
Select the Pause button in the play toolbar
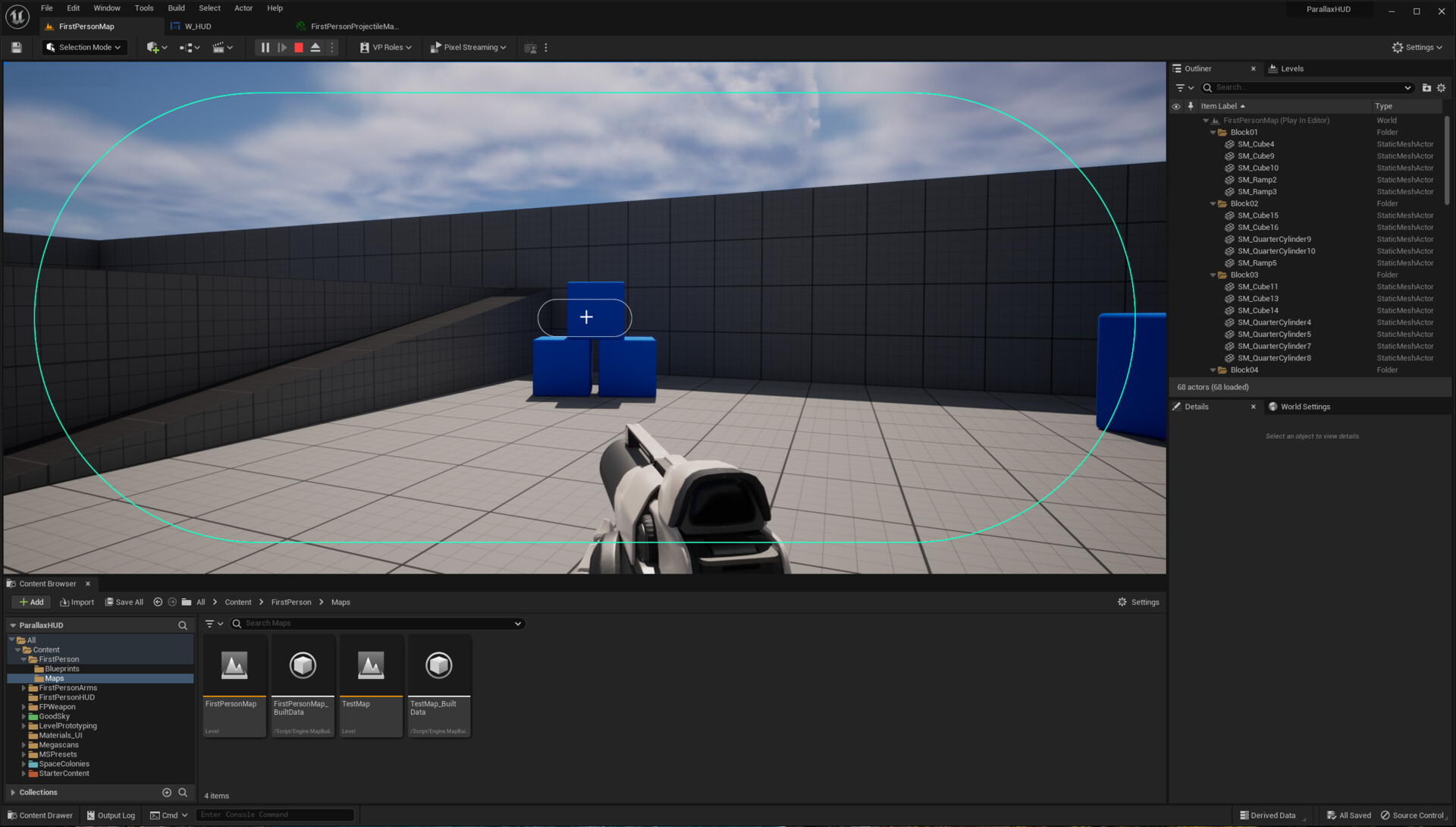click(265, 47)
